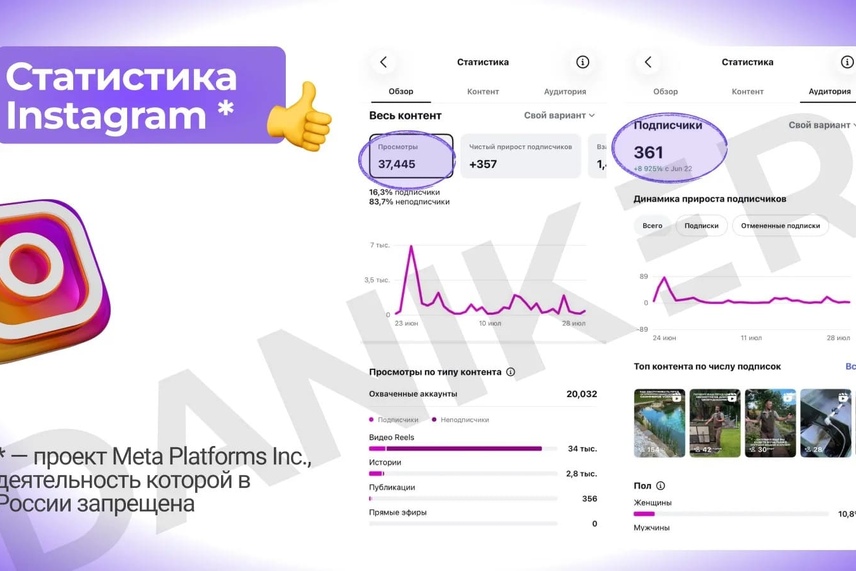The image size is (856, 571).
Task: Click info icon beside Просмотры по типу контента
Action: point(510,372)
